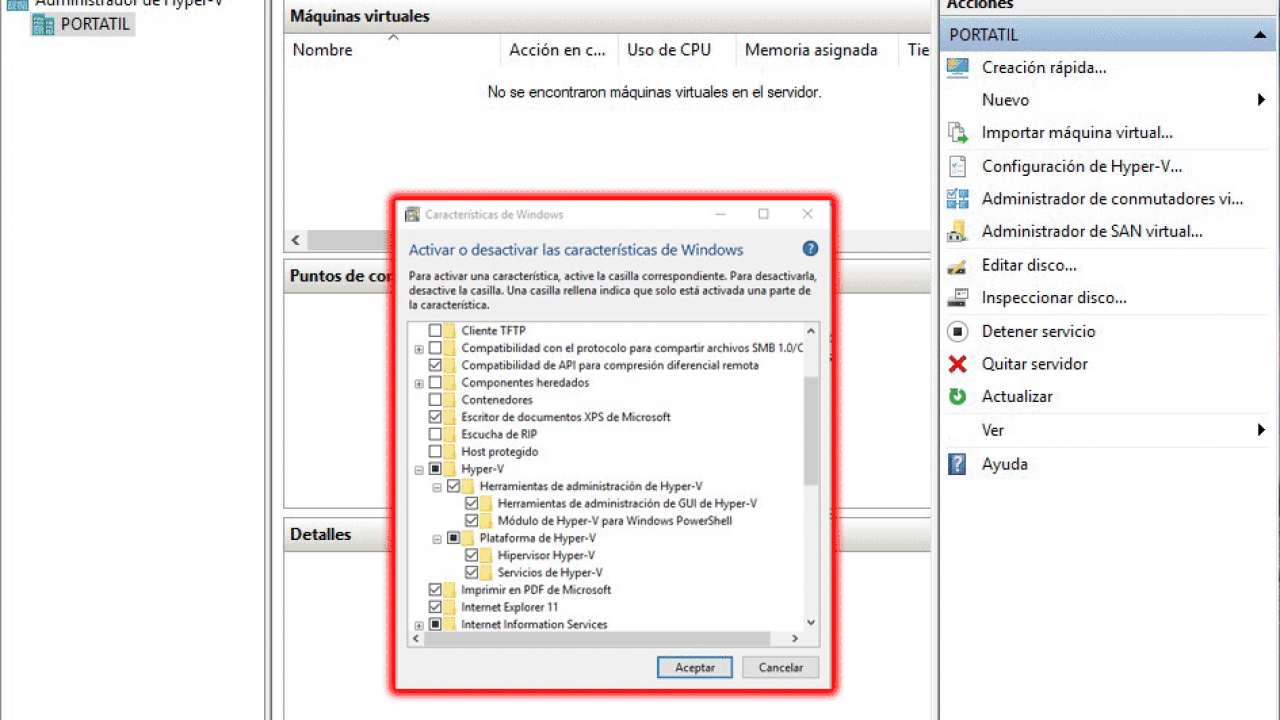Click the folder icon beside Internet Explorer 11
This screenshot has width=1280, height=720.
450,607
